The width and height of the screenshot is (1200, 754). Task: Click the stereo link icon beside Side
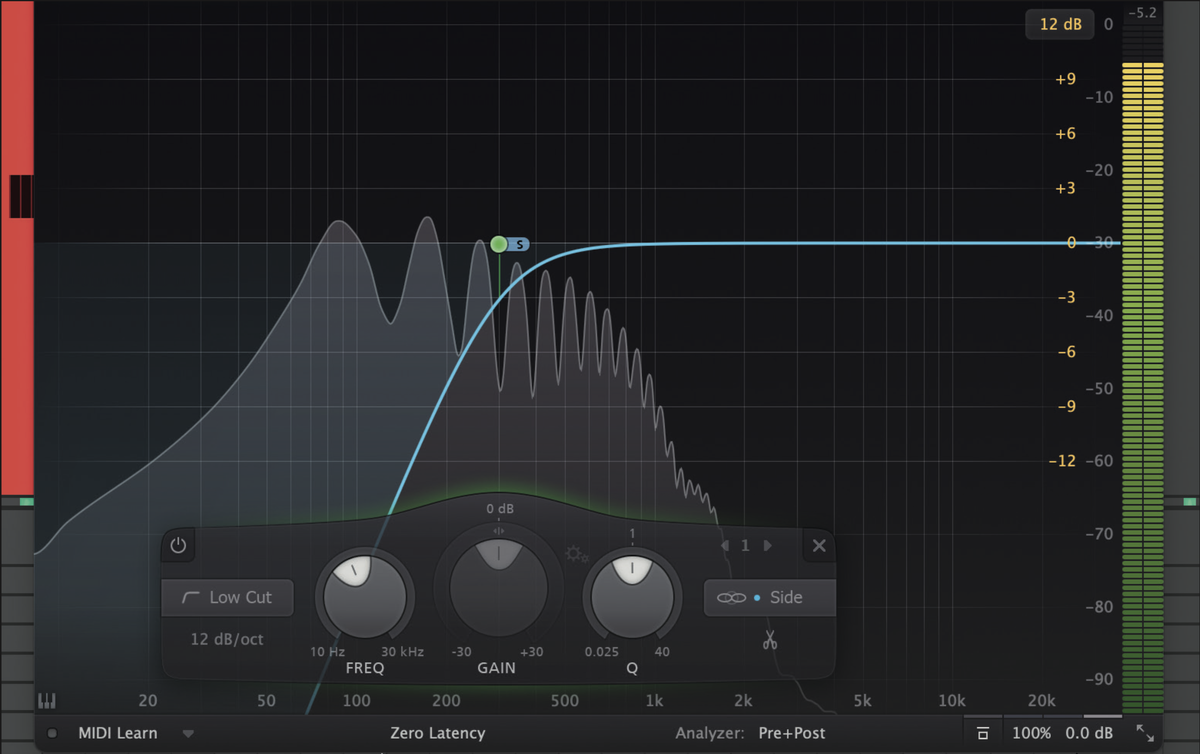733,597
